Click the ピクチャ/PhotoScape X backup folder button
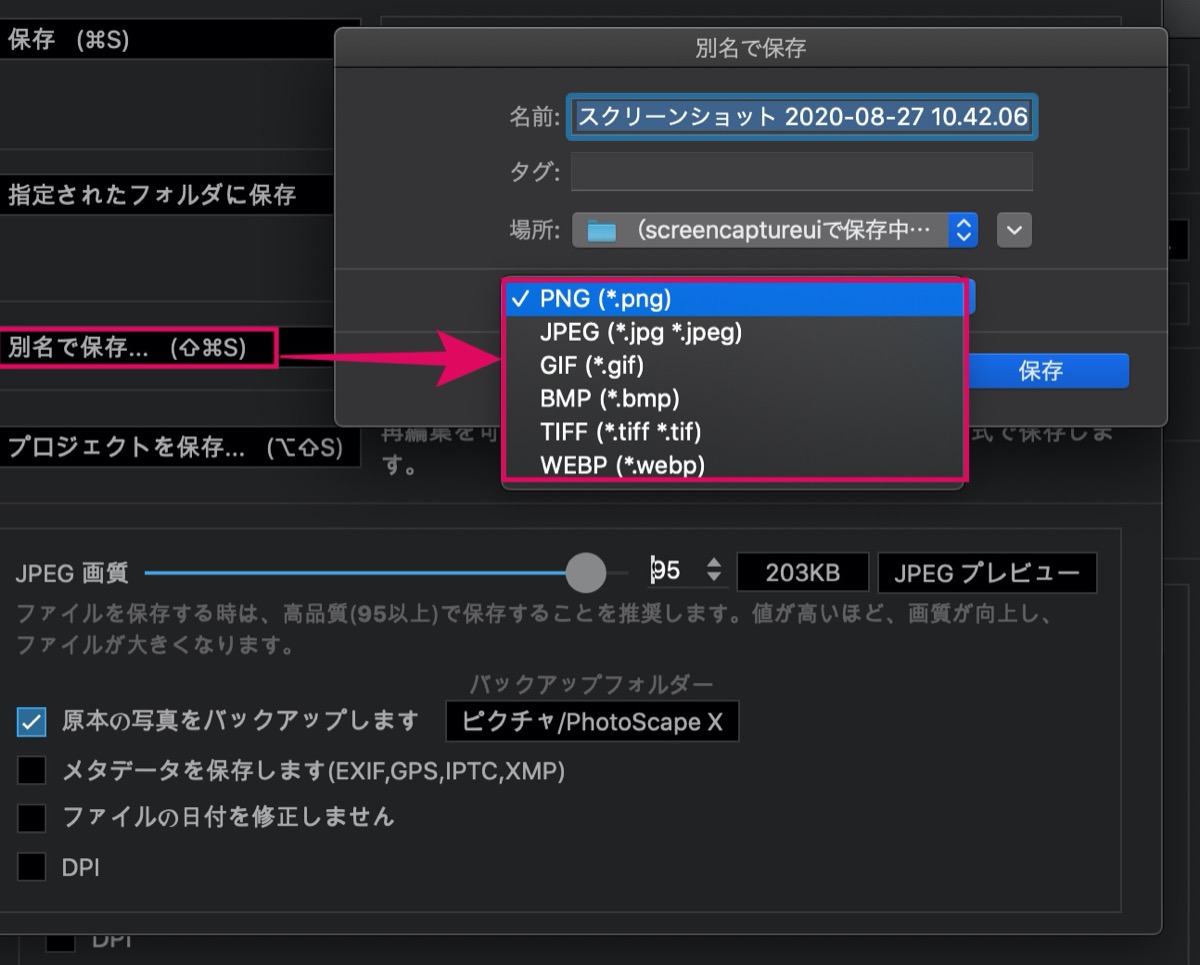Screen dimensions: 1200x965 pyautogui.click(x=592, y=721)
